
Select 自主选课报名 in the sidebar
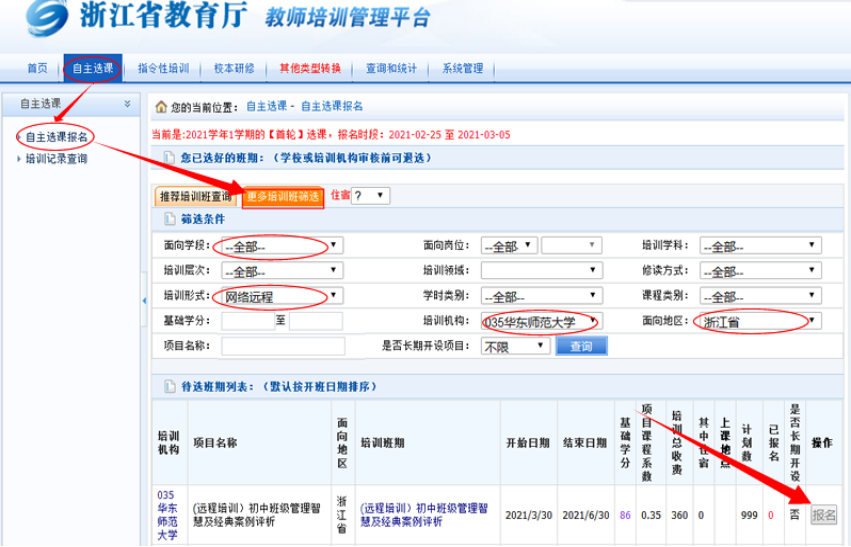pos(56,137)
